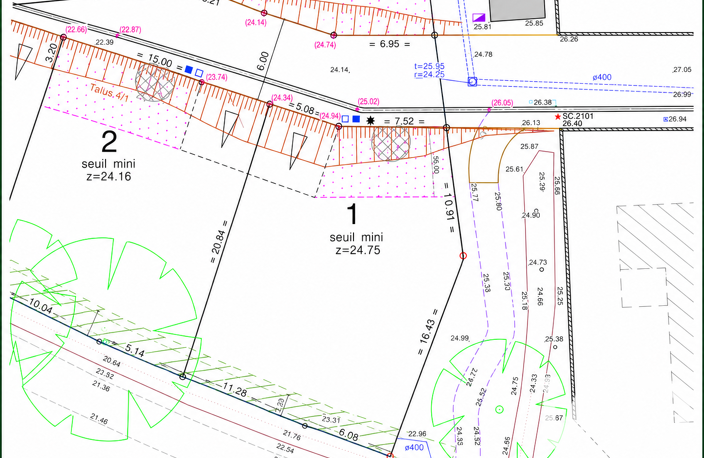Select the blue r=24.25 label
This screenshot has width=704, height=458.
point(429,75)
